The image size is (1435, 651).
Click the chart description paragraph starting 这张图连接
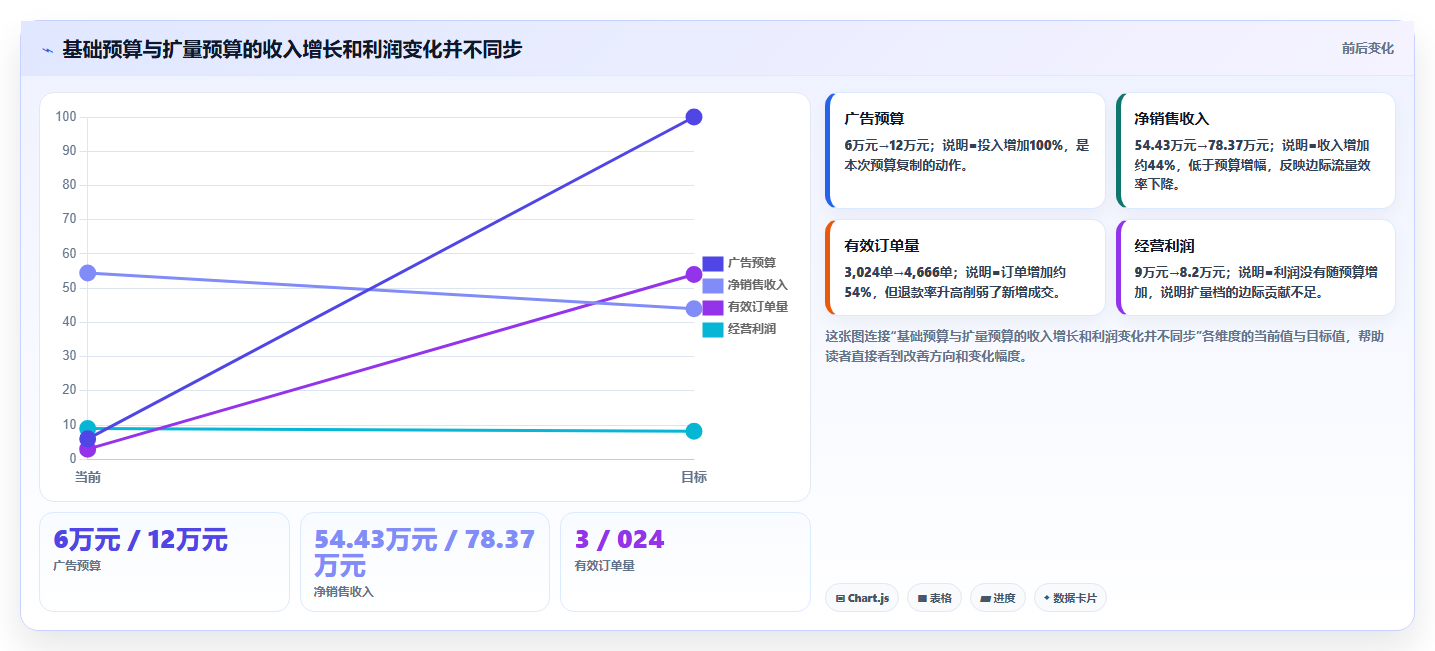[1104, 346]
